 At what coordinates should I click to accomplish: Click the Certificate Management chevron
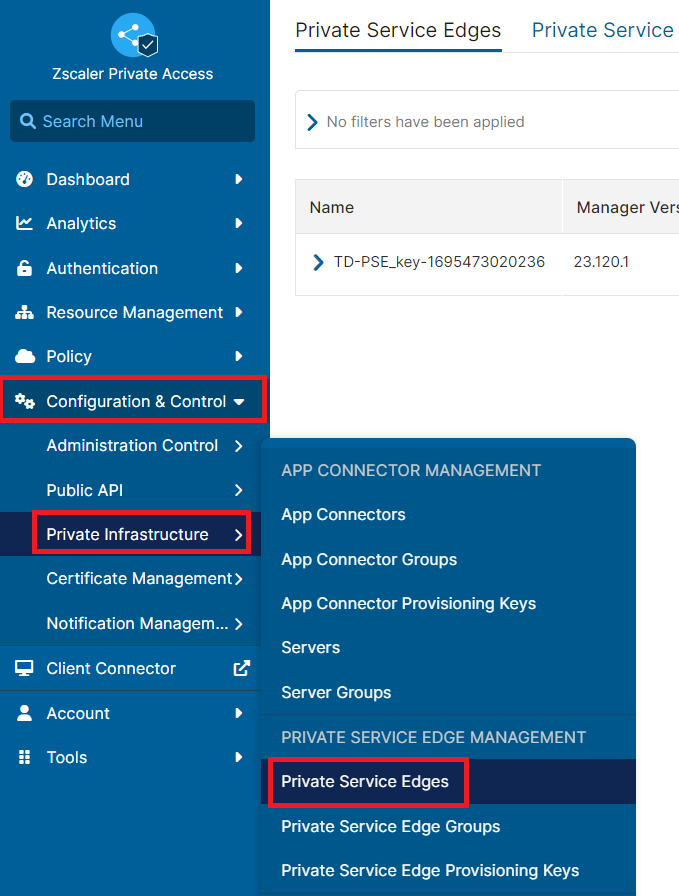[239, 579]
